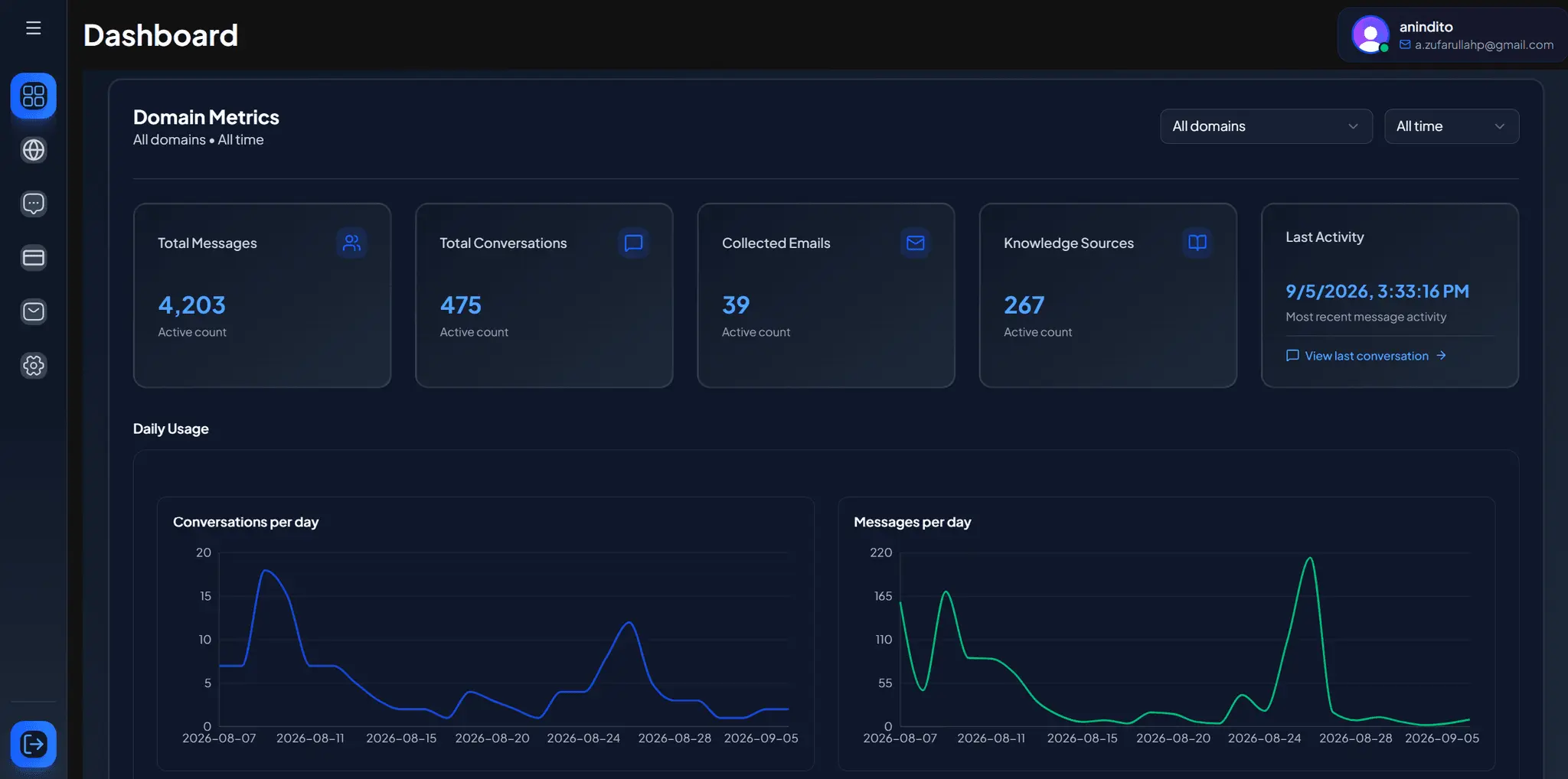
Task: Open the Billing card icon in sidebar
Action: tap(33, 258)
